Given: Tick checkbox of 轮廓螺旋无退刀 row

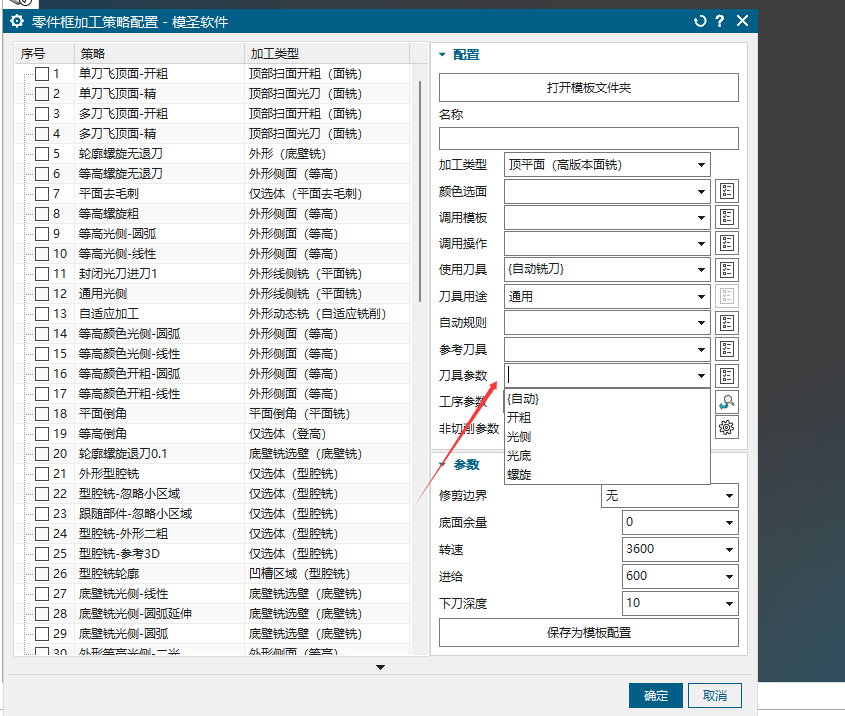Looking at the screenshot, I should [x=42, y=154].
